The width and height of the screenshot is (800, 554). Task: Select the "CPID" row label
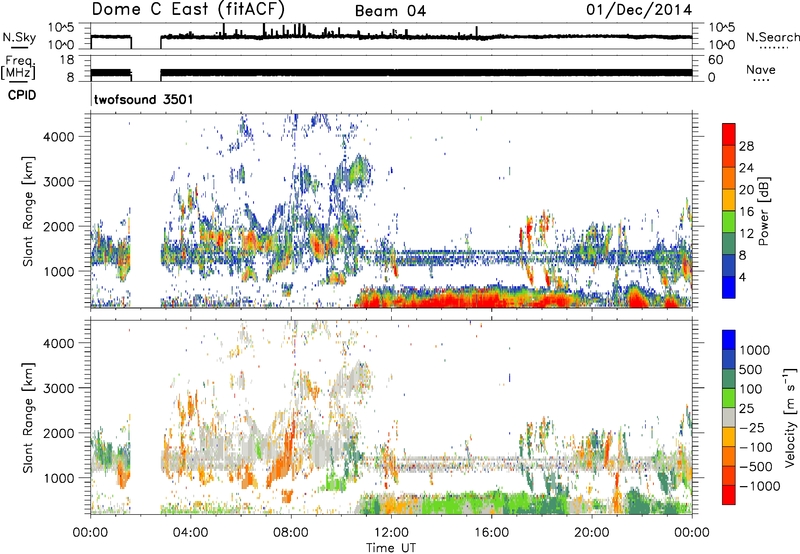[x=22, y=95]
